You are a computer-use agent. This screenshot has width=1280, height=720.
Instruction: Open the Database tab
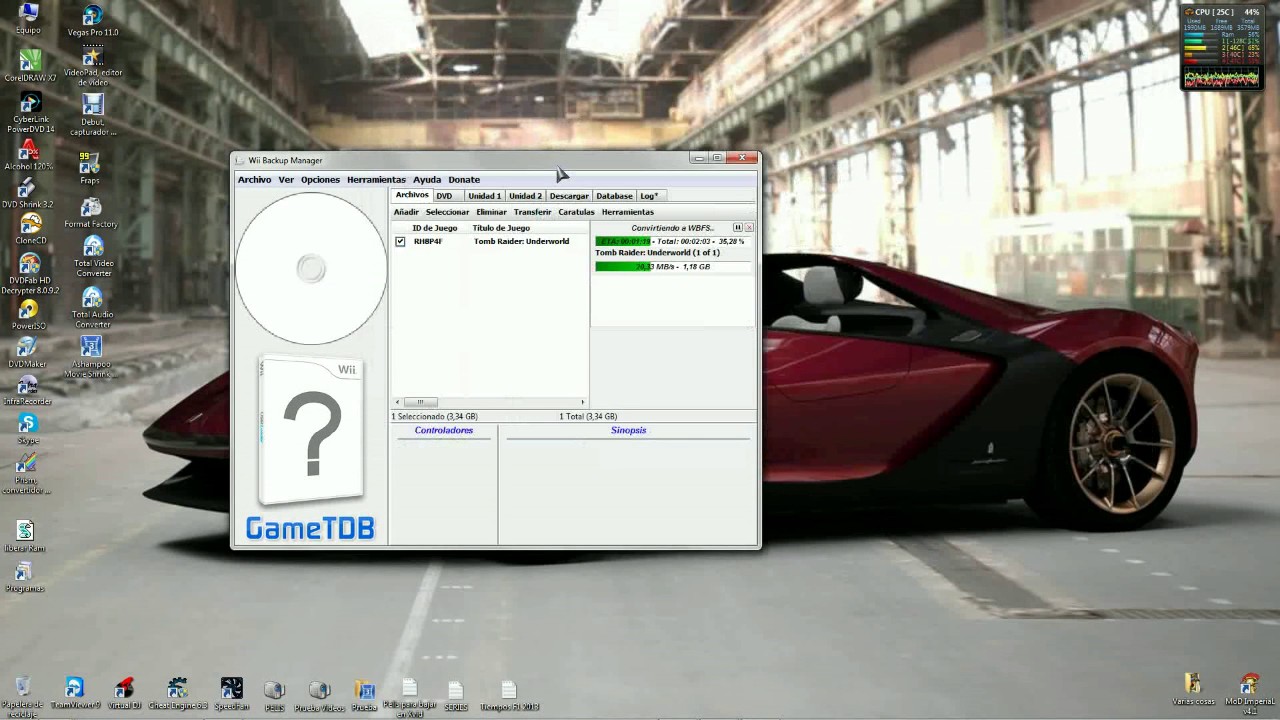[x=614, y=196]
